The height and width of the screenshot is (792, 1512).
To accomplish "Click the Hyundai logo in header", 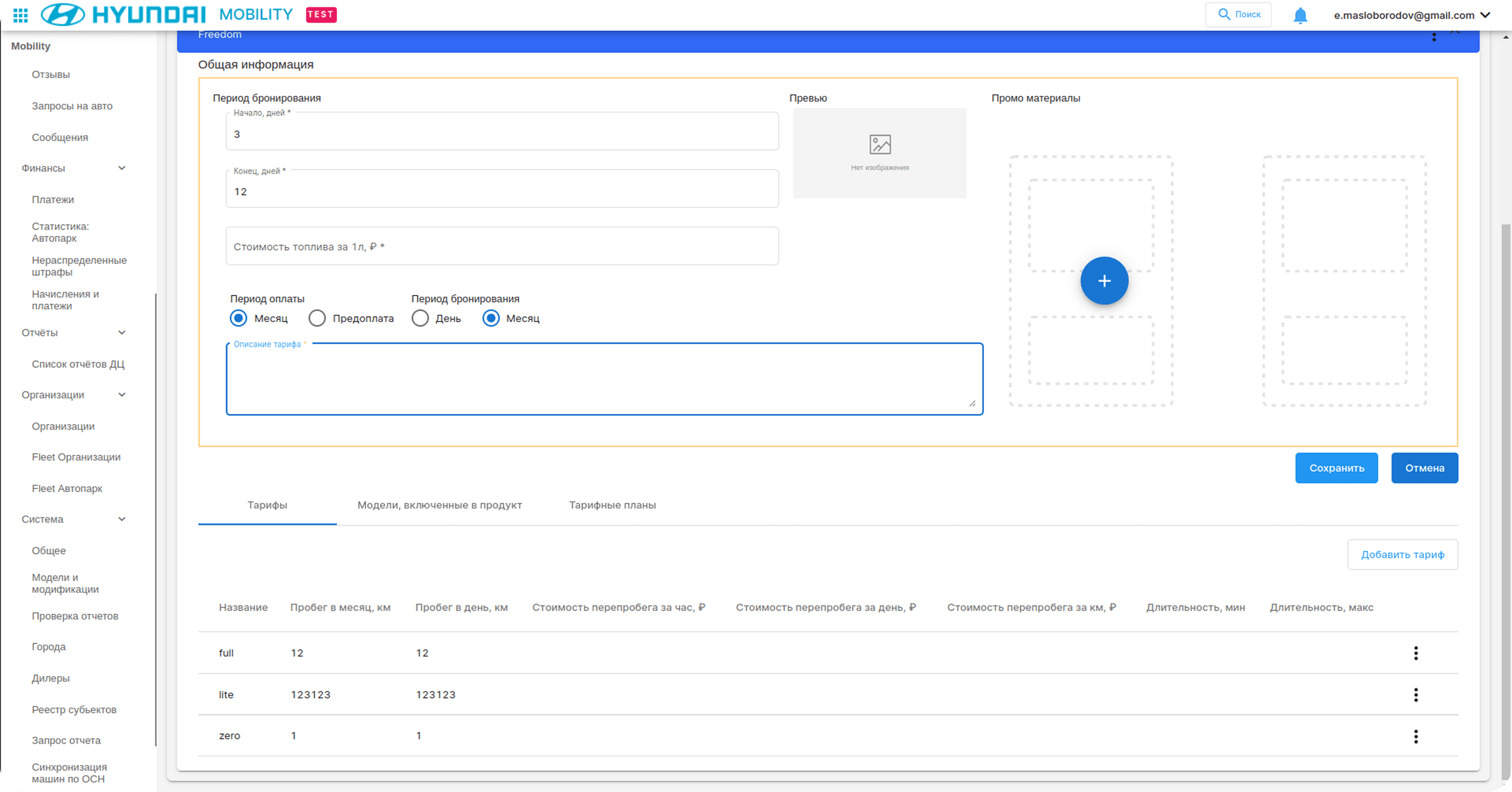I will [x=123, y=14].
